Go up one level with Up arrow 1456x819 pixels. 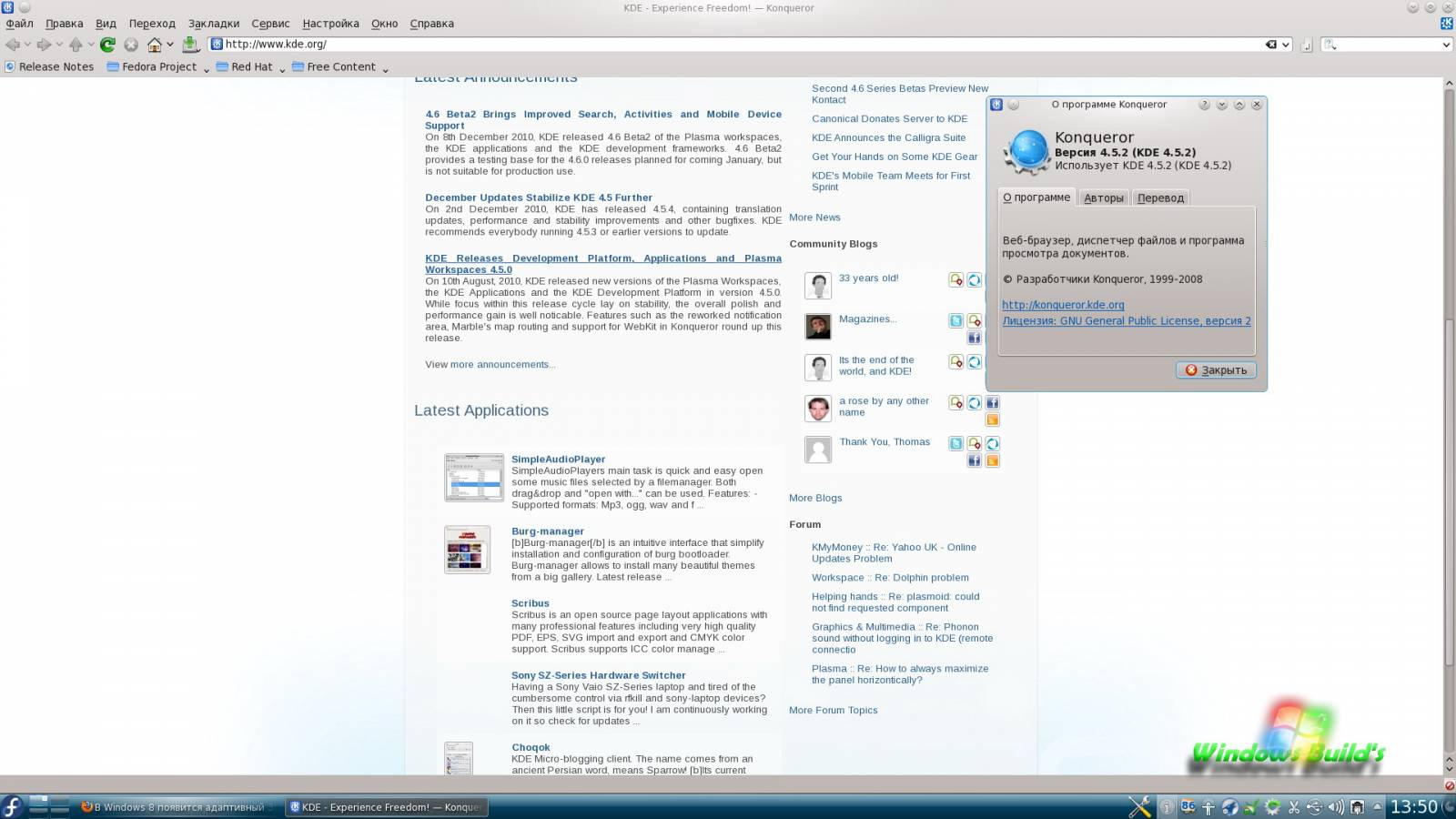click(76, 44)
